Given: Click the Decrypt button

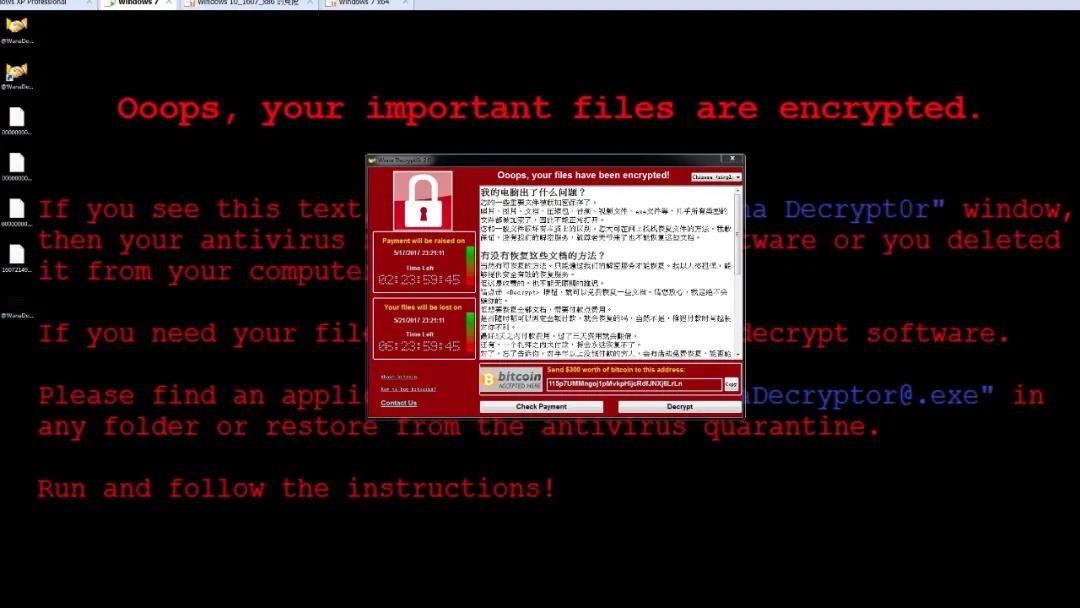Looking at the screenshot, I should point(680,406).
